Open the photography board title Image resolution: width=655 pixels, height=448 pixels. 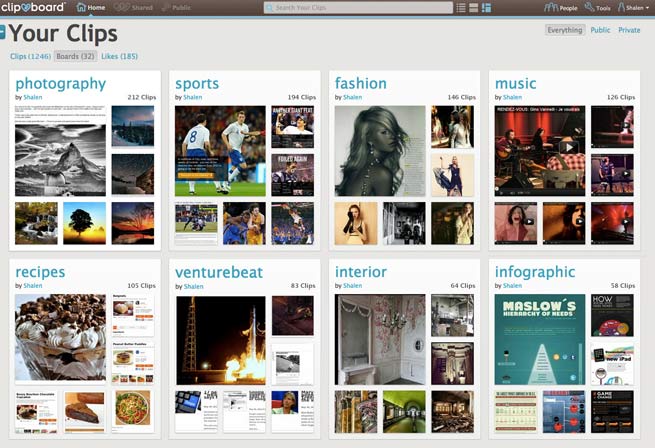[x=61, y=84]
